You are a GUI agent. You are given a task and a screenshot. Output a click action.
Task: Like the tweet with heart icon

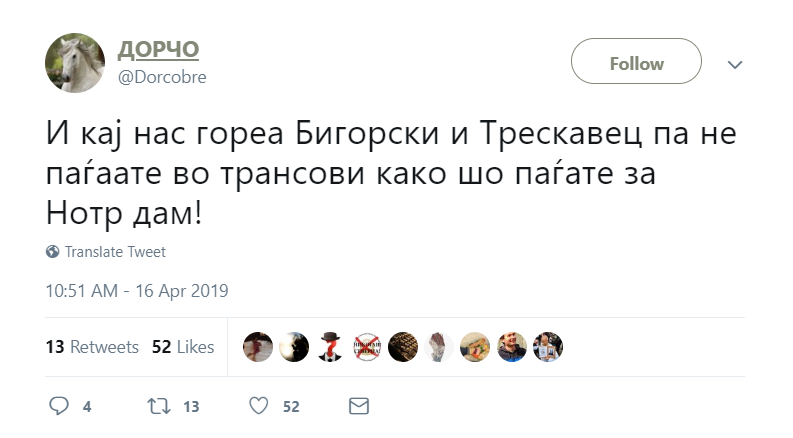tap(259, 406)
